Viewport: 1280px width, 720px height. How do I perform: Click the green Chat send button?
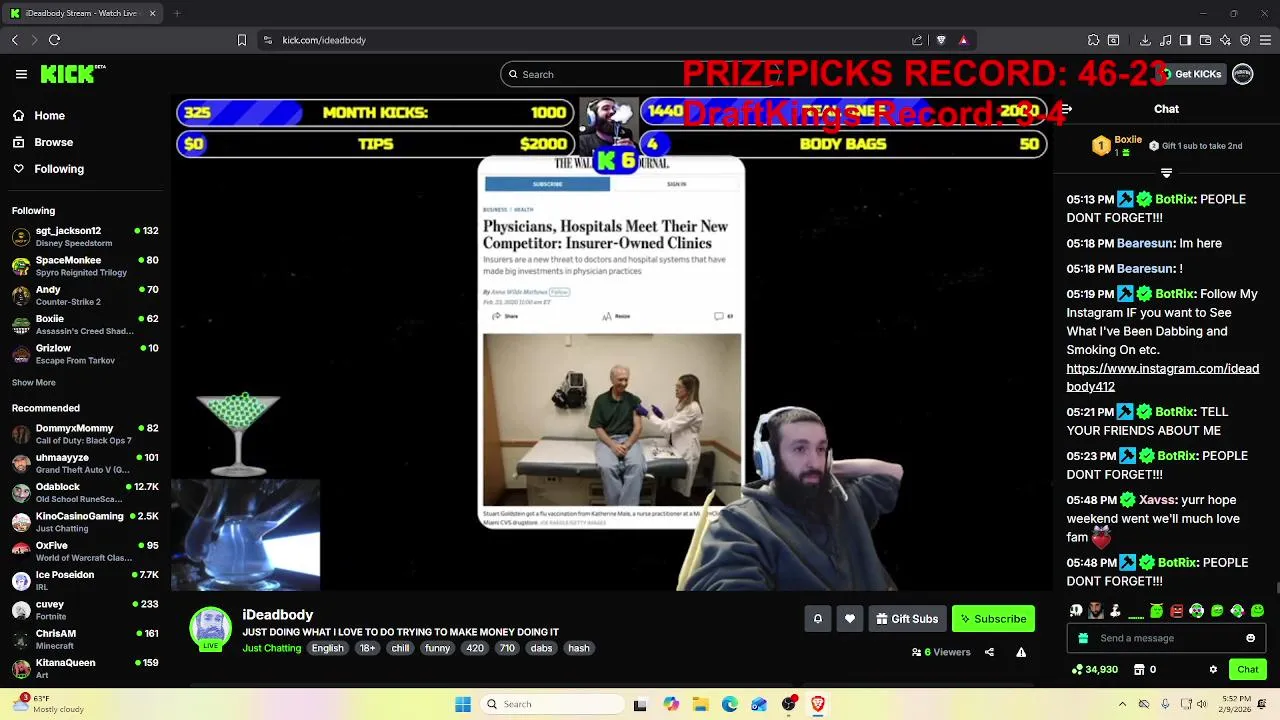1248,670
